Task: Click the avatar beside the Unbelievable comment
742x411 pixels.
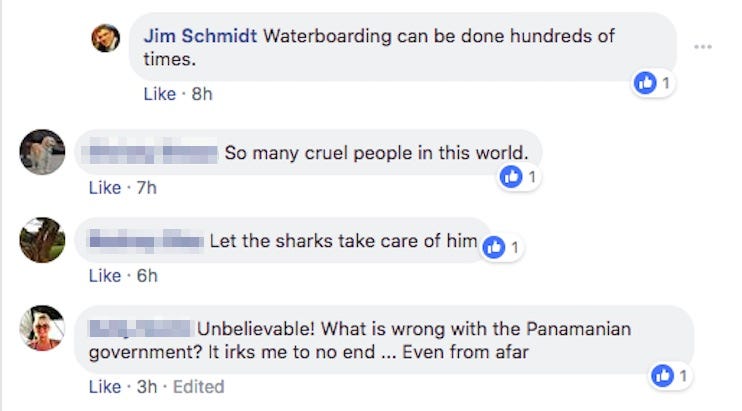Action: point(43,328)
